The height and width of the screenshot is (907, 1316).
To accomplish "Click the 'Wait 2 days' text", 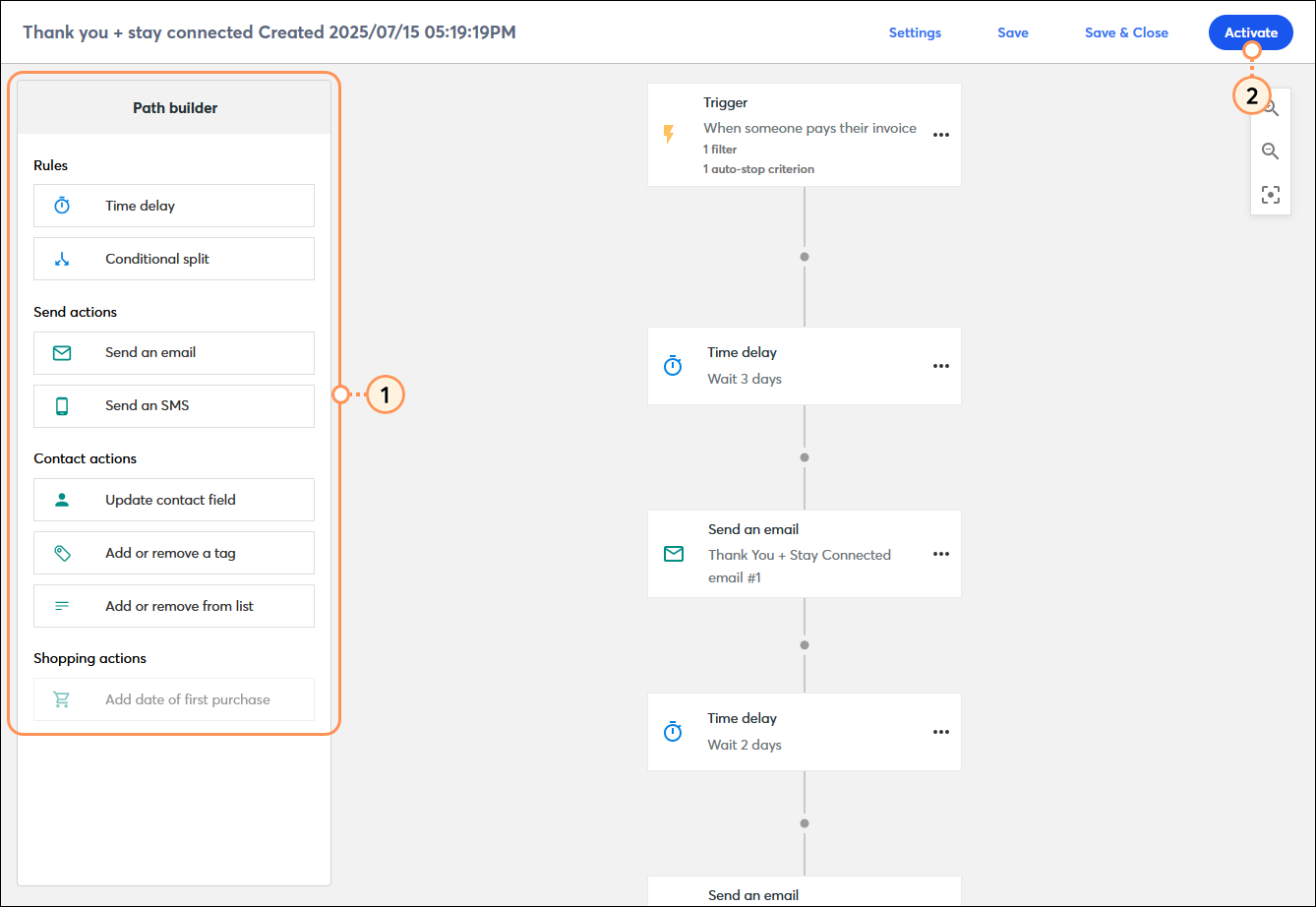I will coord(745,745).
